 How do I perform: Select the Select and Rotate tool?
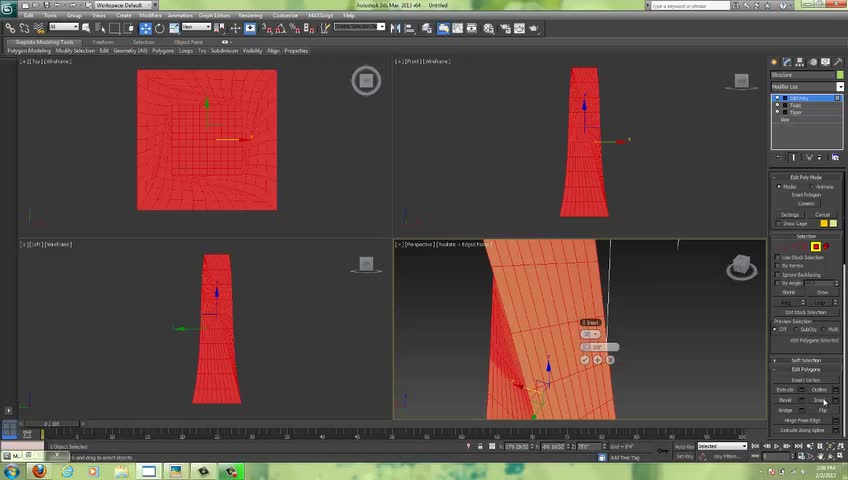(160, 28)
